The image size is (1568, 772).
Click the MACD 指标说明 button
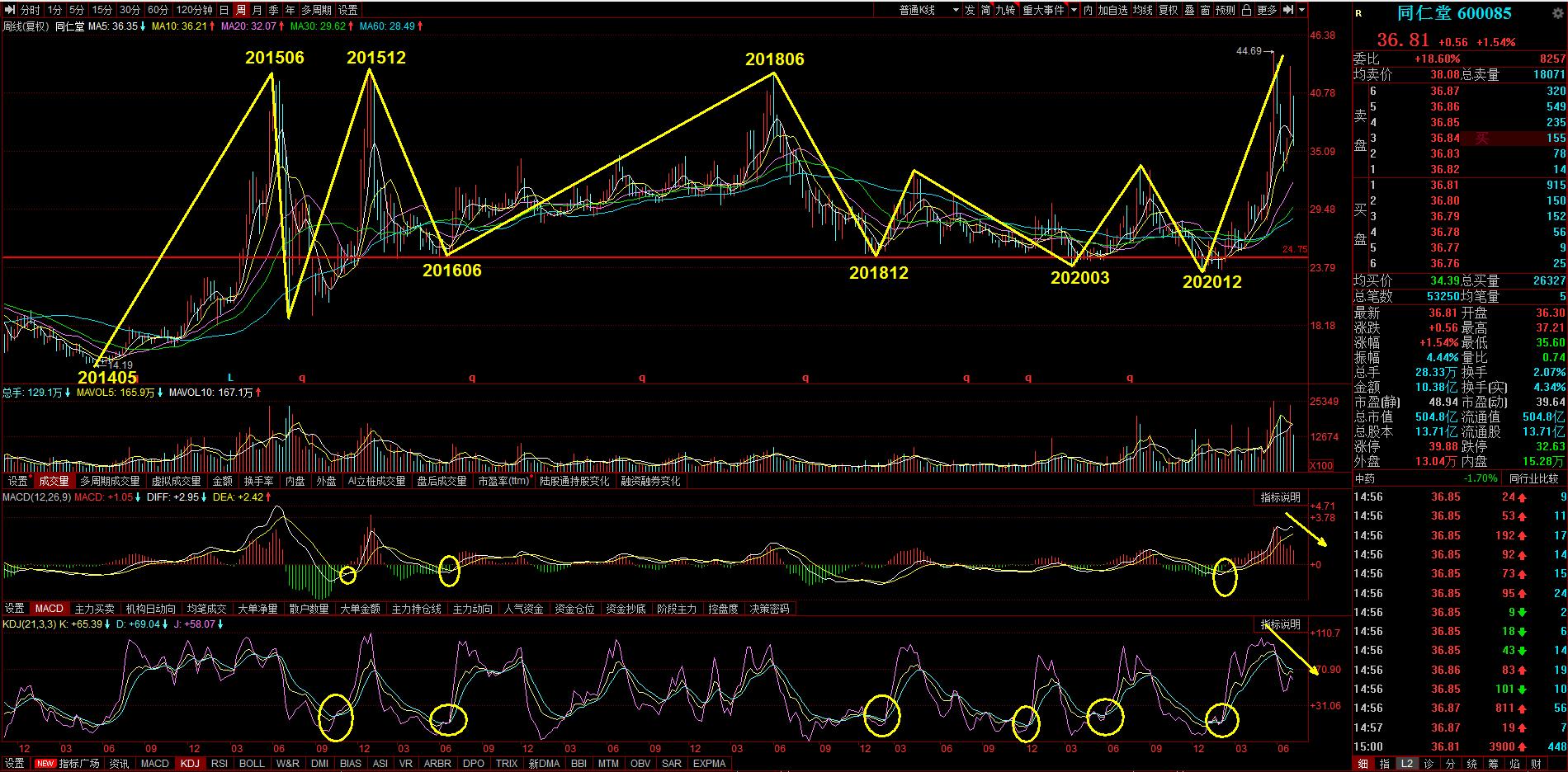click(x=1280, y=497)
